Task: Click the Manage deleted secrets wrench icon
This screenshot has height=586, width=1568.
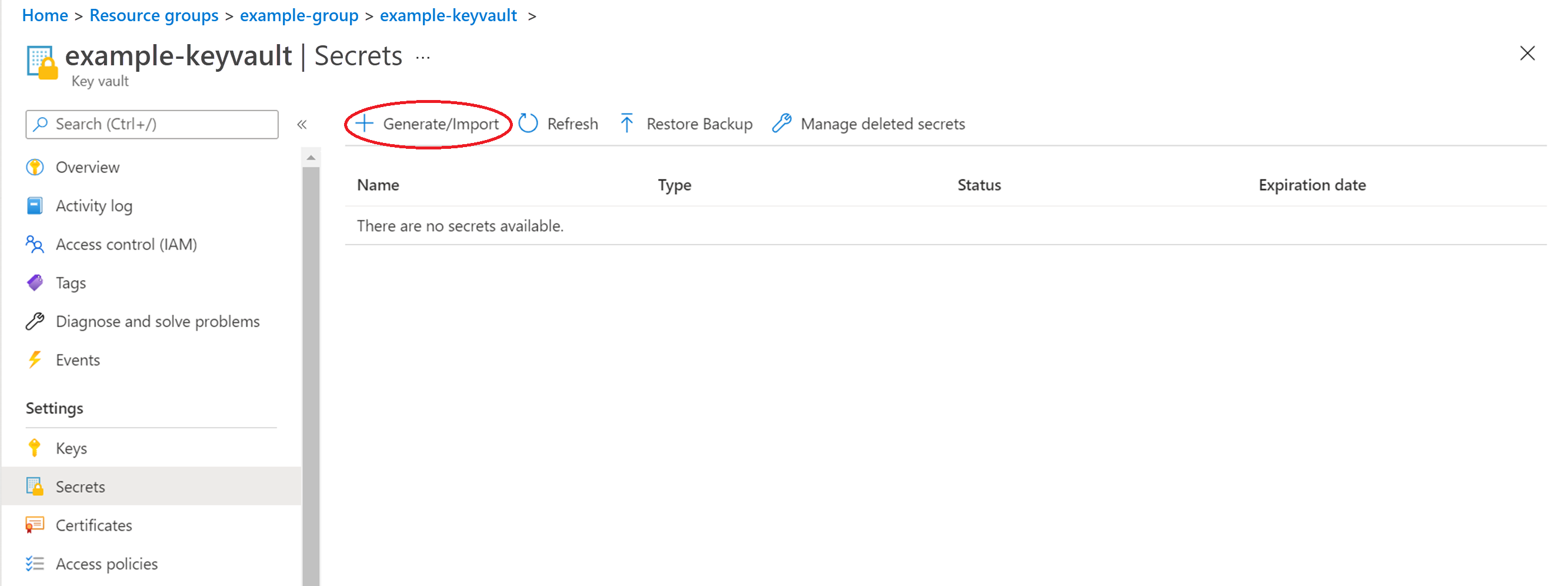Action: click(782, 124)
